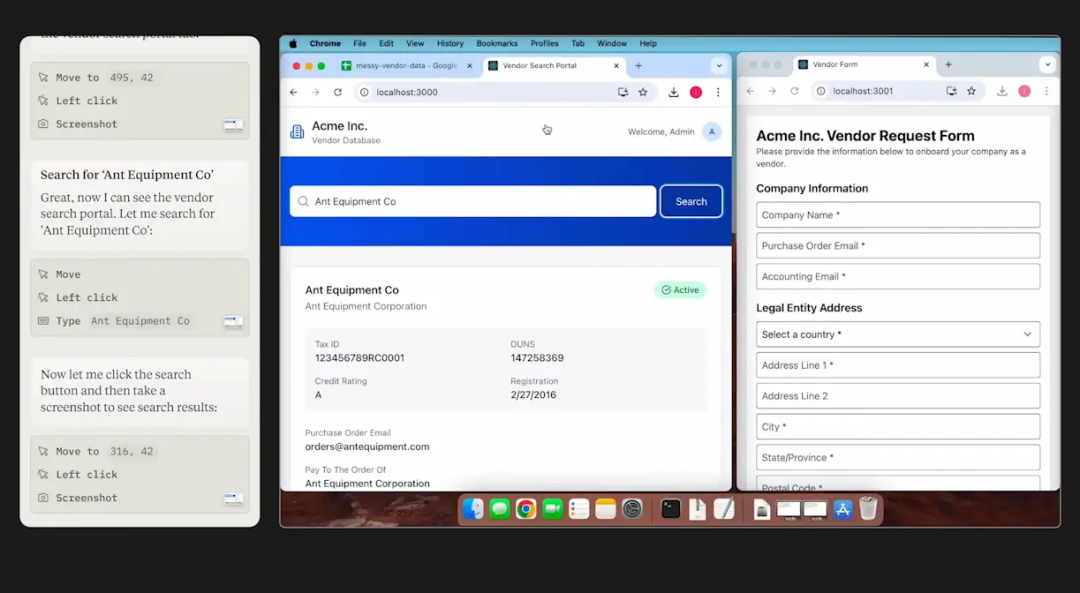Screen dimensions: 1080x593
Task: Click the magnifier icon inside the search field
Action: (303, 201)
